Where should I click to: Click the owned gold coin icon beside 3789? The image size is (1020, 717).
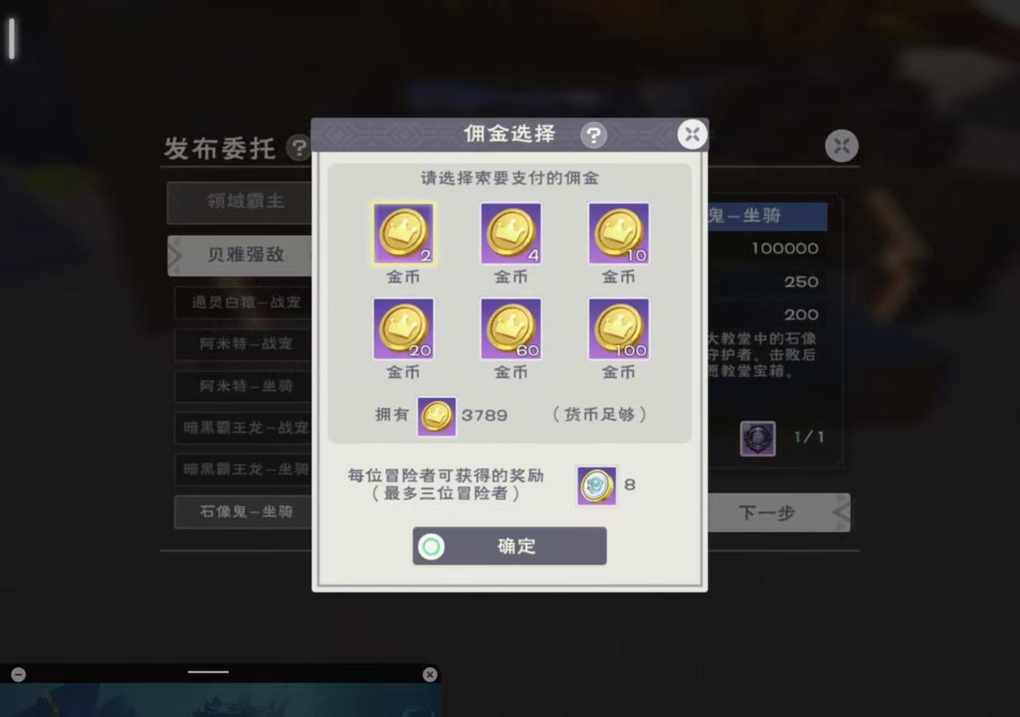point(436,416)
